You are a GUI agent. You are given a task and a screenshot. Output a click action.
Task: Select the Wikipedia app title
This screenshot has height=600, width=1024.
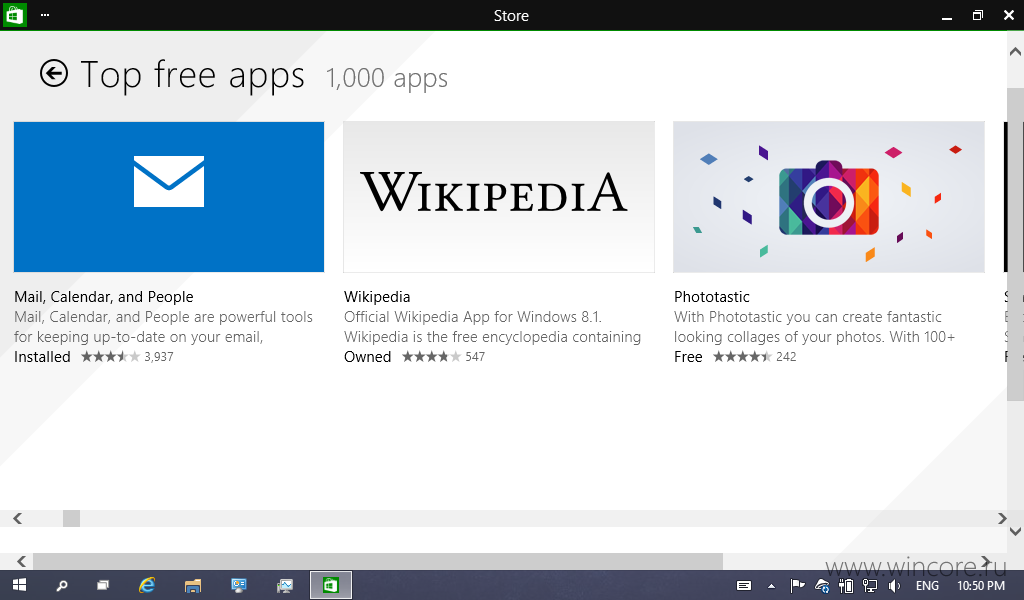point(377,296)
